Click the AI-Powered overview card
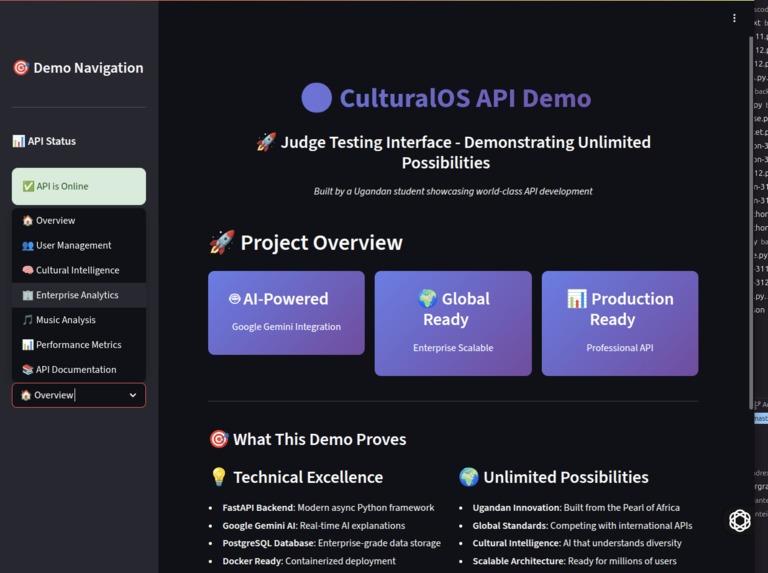768x573 pixels. tap(287, 312)
